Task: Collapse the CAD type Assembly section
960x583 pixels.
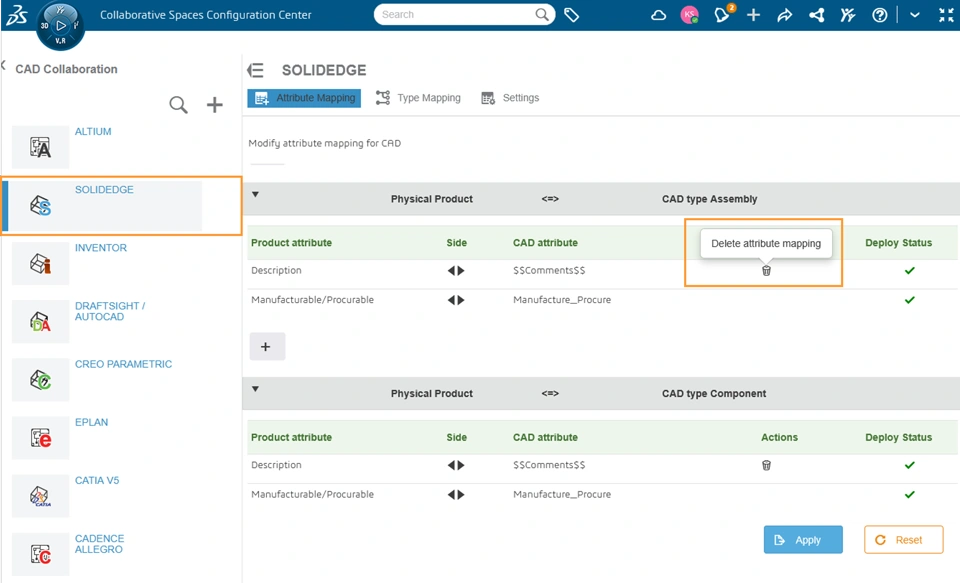Action: (255, 195)
